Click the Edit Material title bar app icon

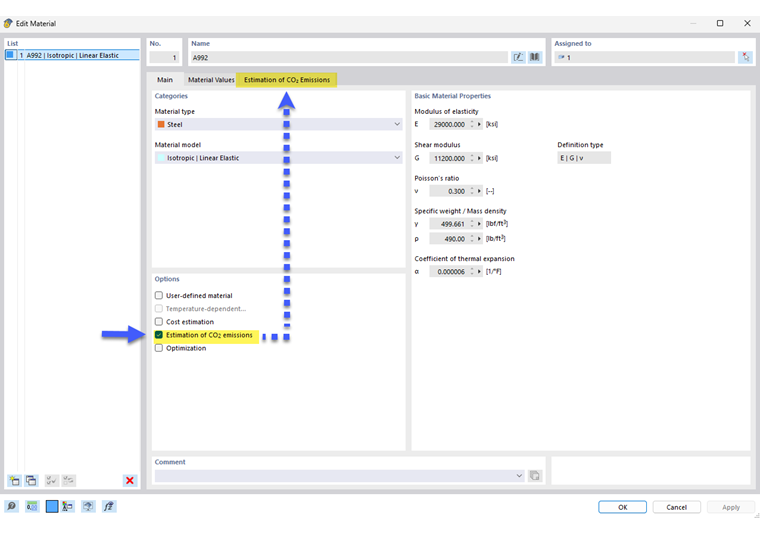pos(8,23)
